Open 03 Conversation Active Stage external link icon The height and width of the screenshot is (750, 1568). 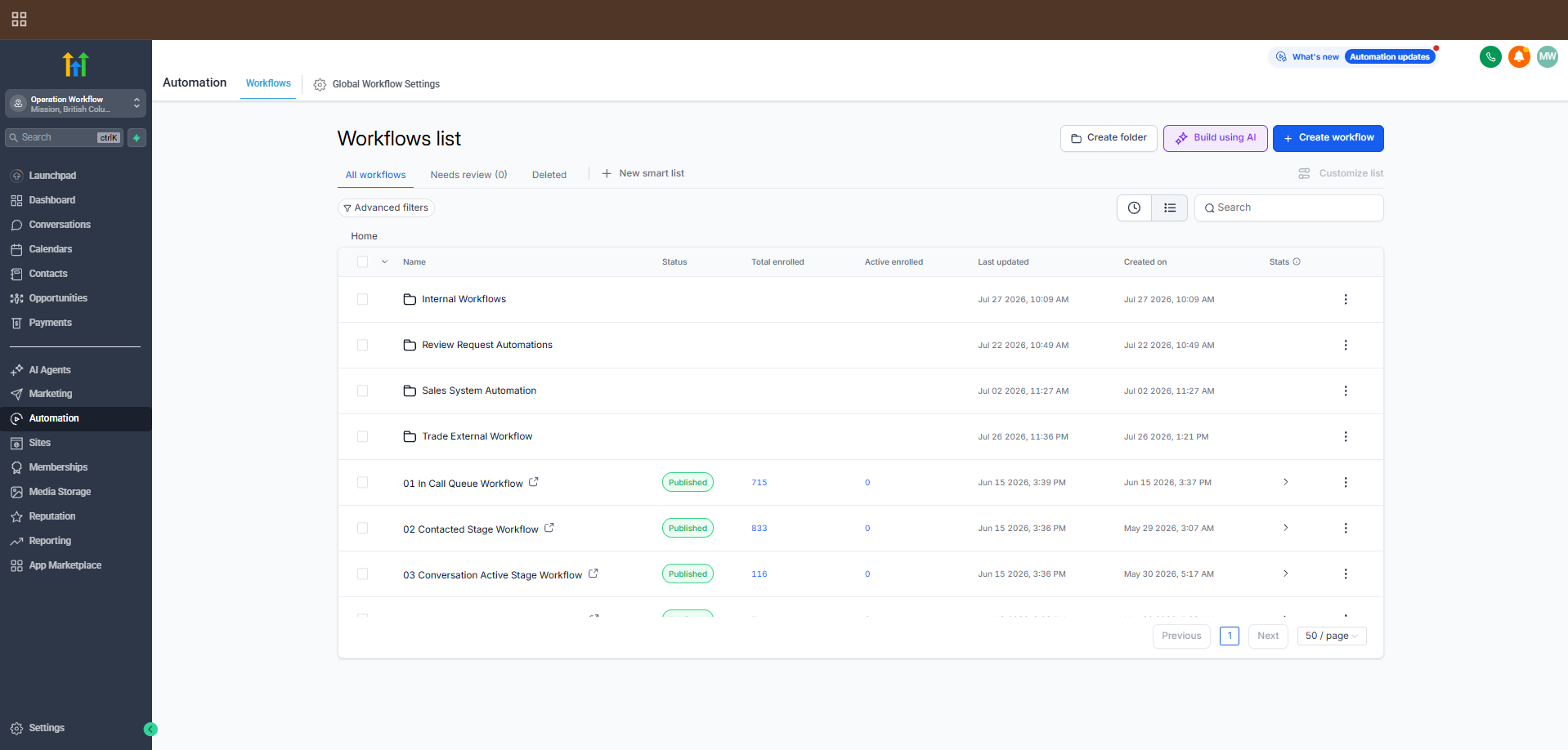(x=594, y=574)
